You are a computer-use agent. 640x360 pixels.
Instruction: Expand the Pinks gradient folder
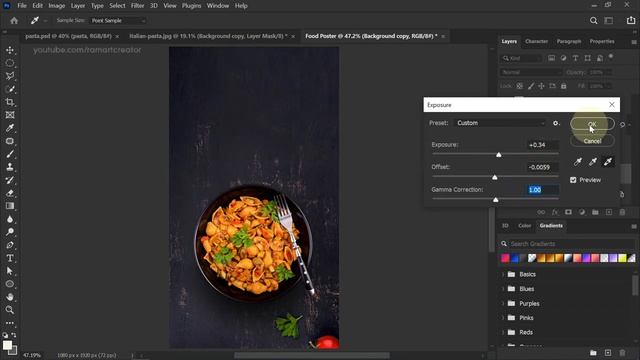tap(503, 318)
